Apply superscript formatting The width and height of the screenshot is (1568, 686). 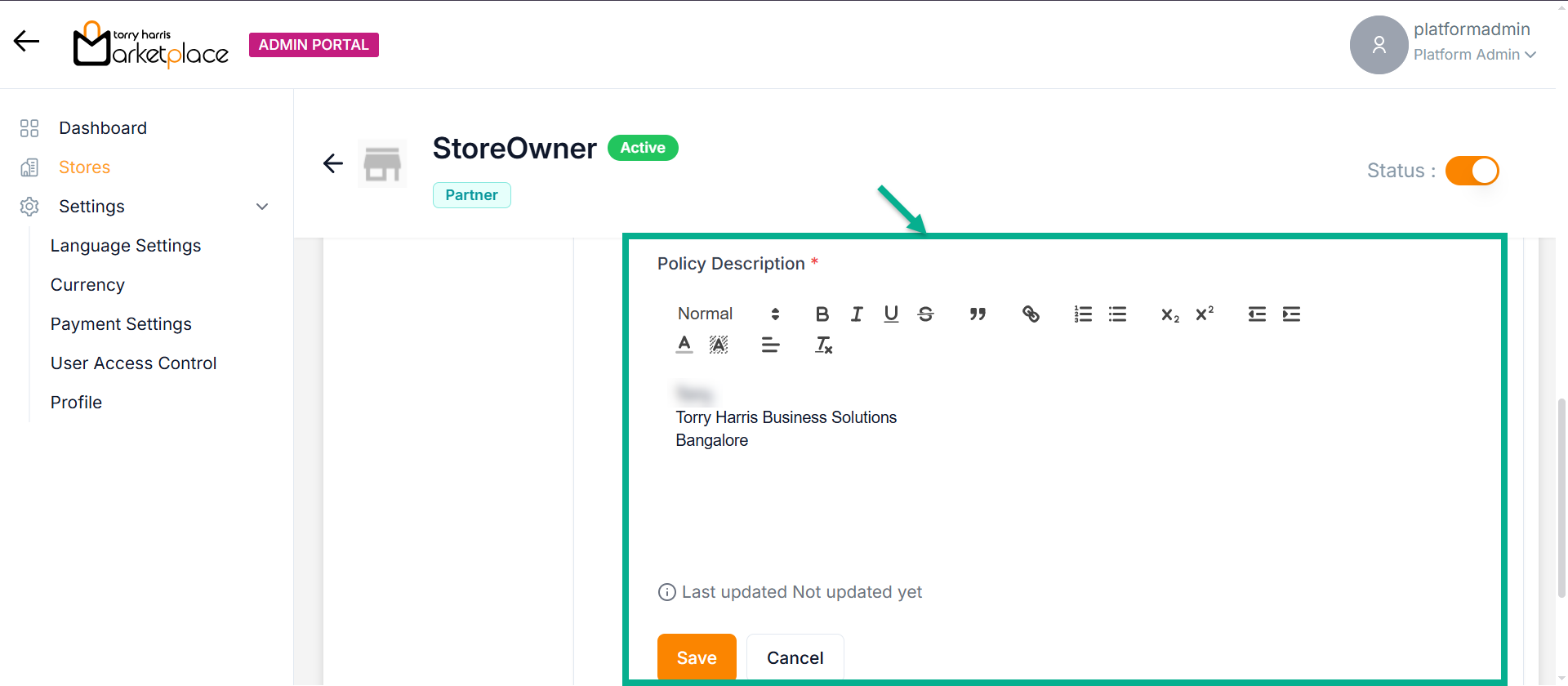tap(1205, 314)
